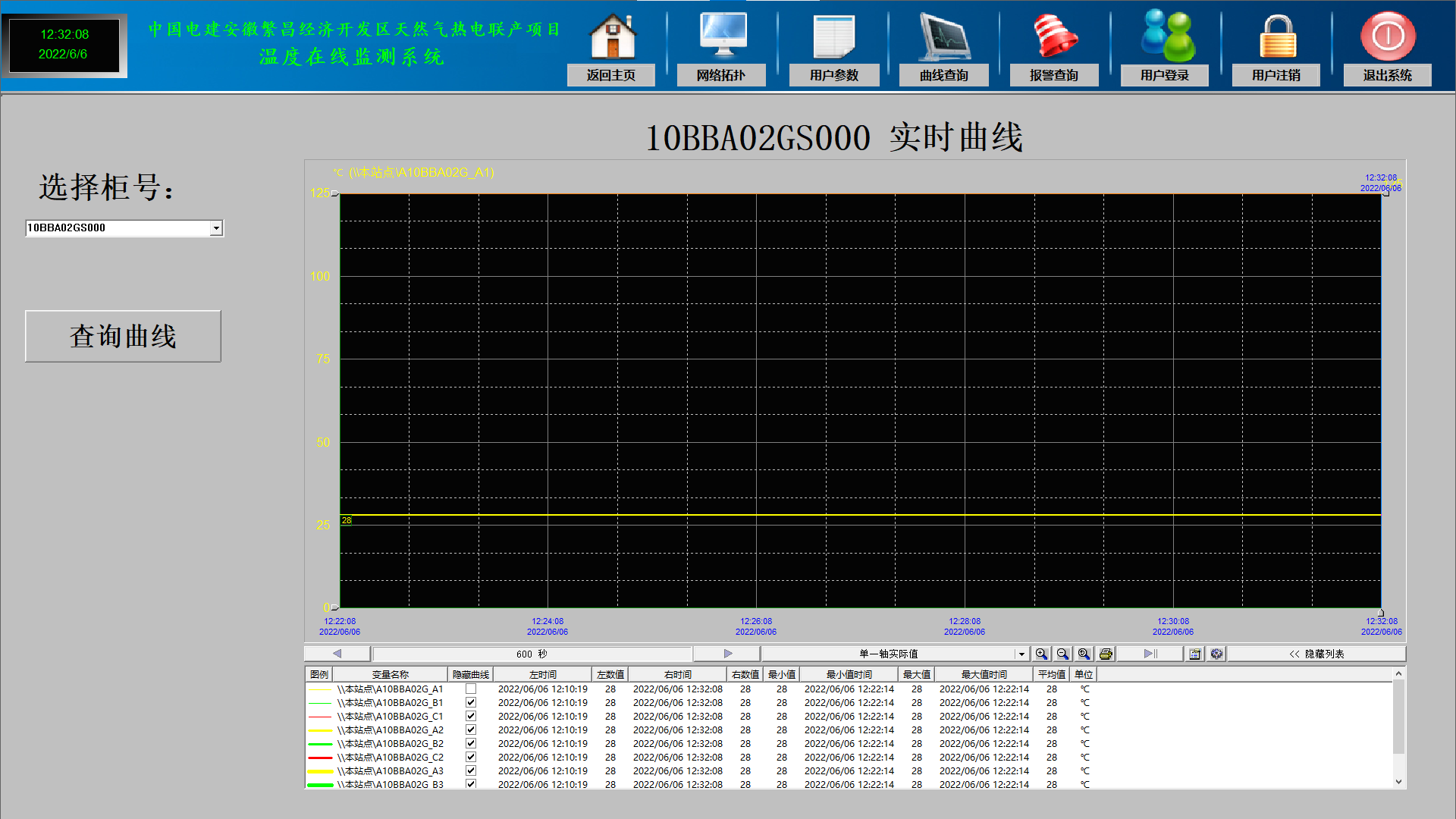Click the zoom in magnifier icon
The width and height of the screenshot is (1456, 819).
coord(1041,654)
